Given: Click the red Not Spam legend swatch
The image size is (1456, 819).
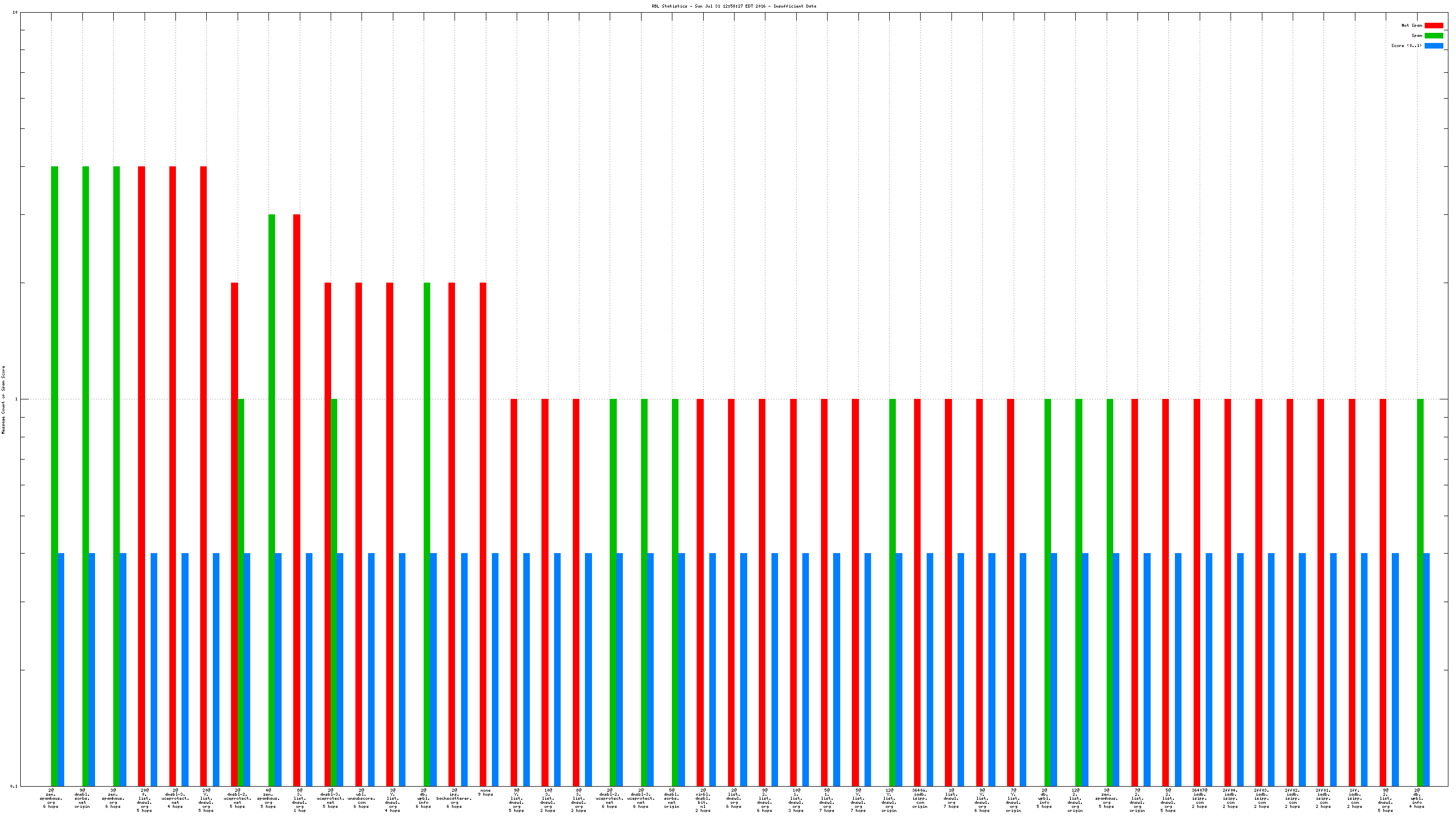Looking at the screenshot, I should [1433, 25].
